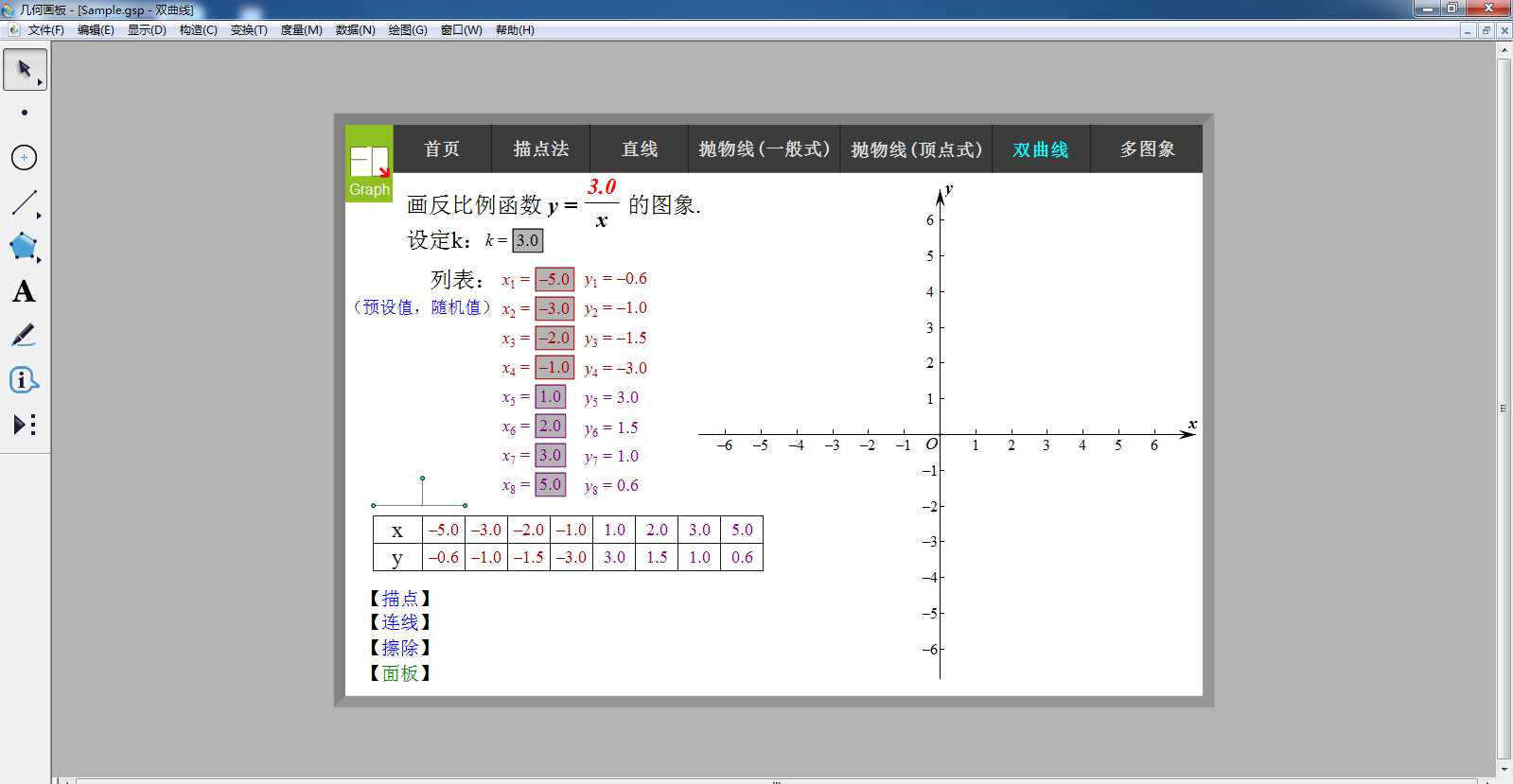Click the x6 value box 2.0
This screenshot has height=784, width=1513.
[x=551, y=426]
